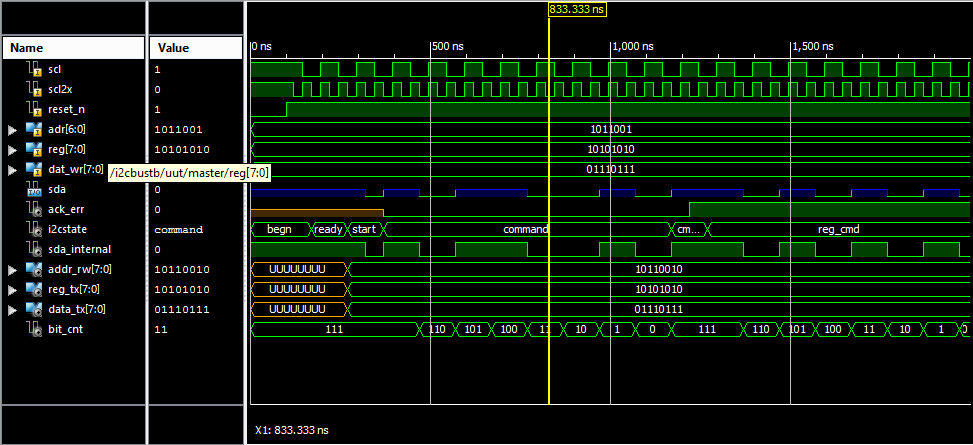Click the dat_wr[7:0] bus icon
This screenshot has width=973, height=445.
[34, 169]
